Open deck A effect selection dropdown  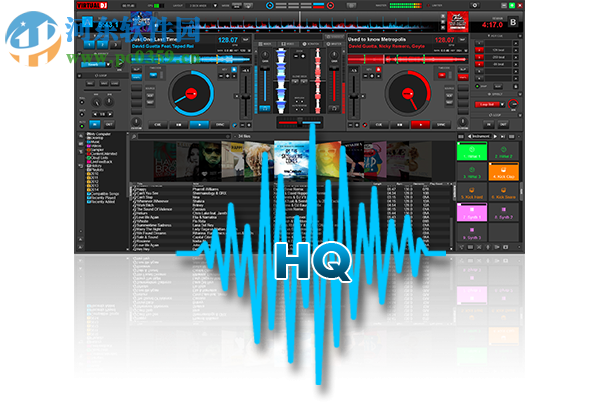tap(109, 65)
